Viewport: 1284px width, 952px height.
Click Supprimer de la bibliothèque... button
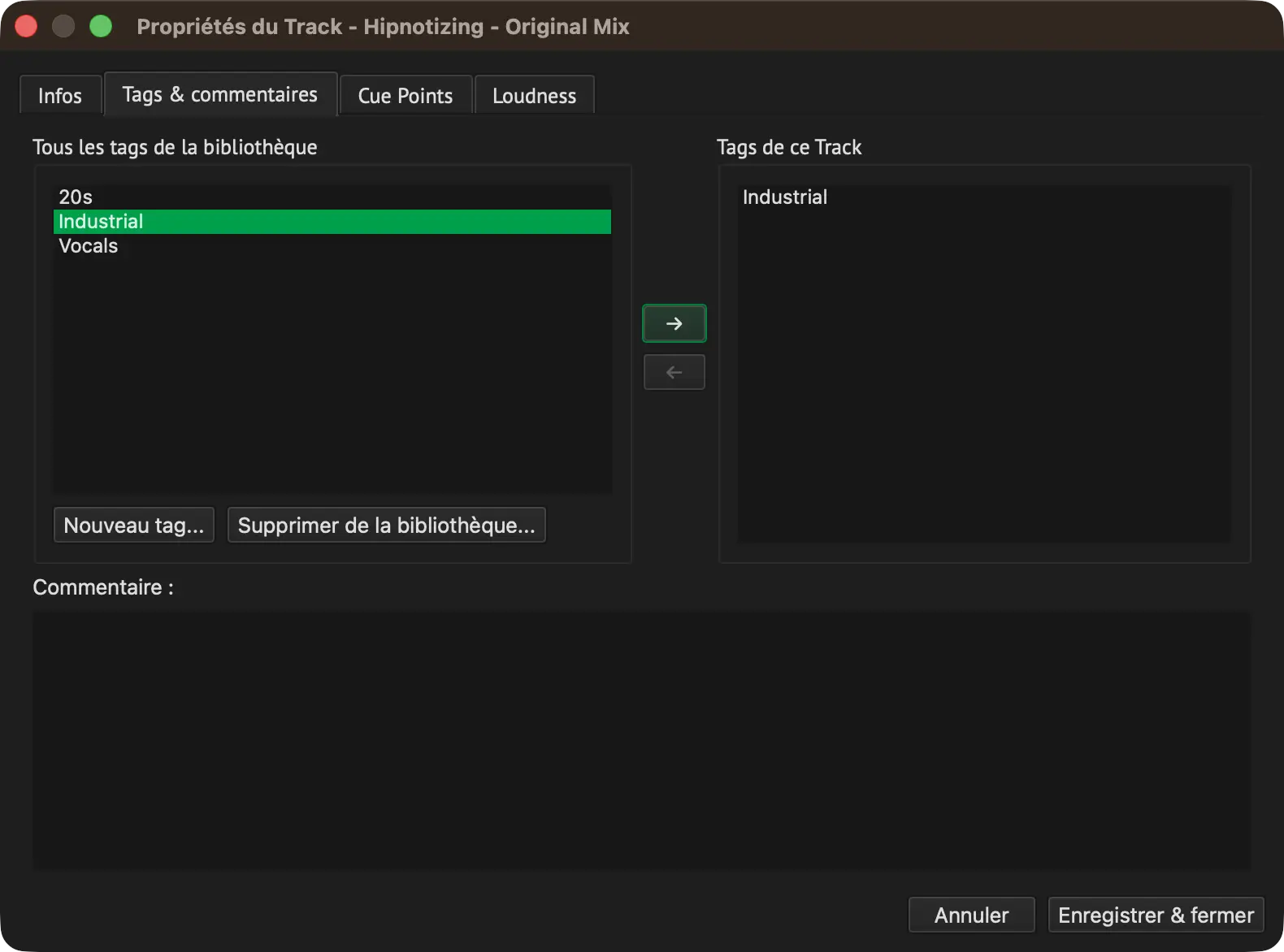point(387,525)
